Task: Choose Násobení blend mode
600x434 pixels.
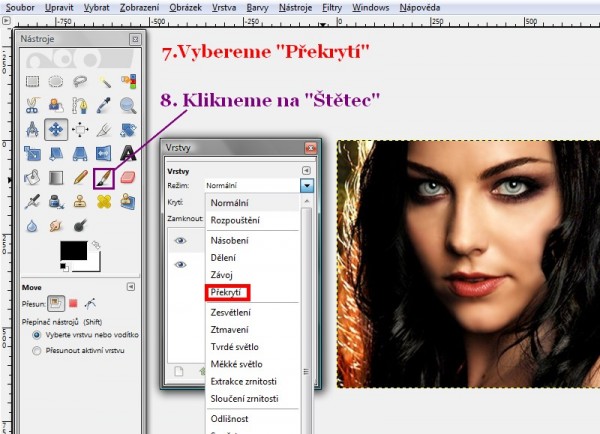Action: pyautogui.click(x=230, y=240)
